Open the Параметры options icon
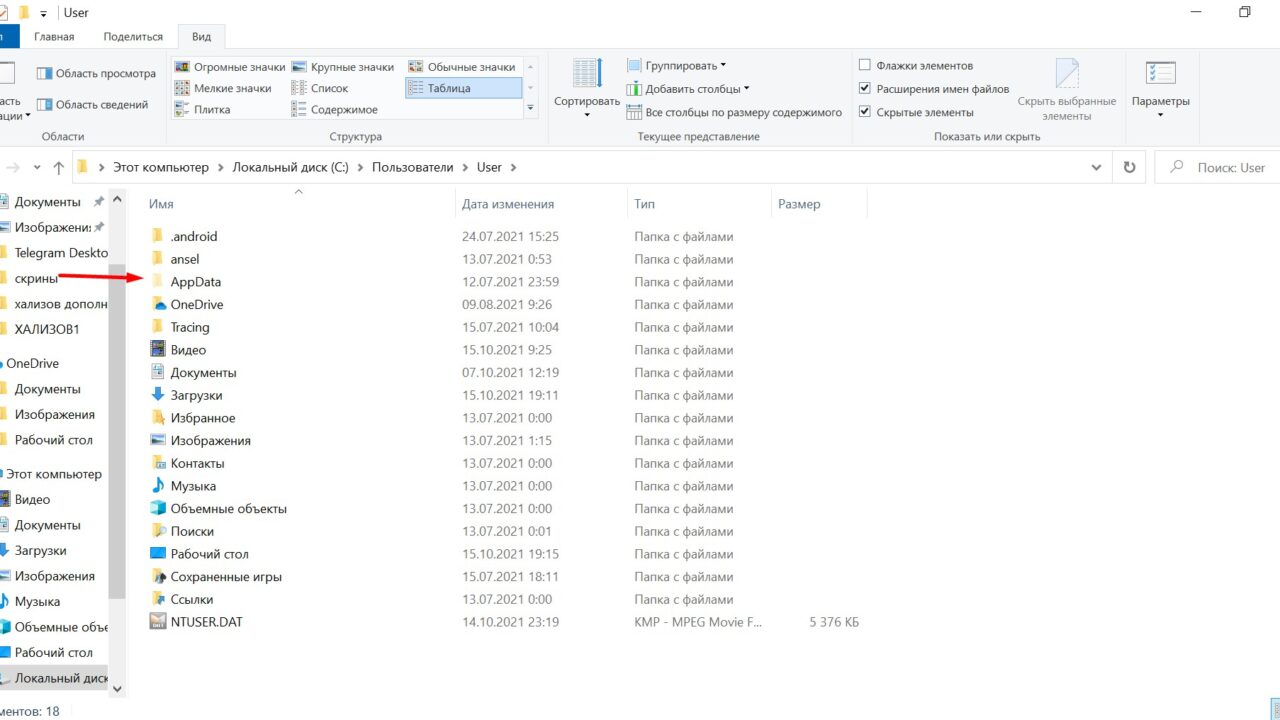This screenshot has height=720, width=1280. coord(1160,75)
